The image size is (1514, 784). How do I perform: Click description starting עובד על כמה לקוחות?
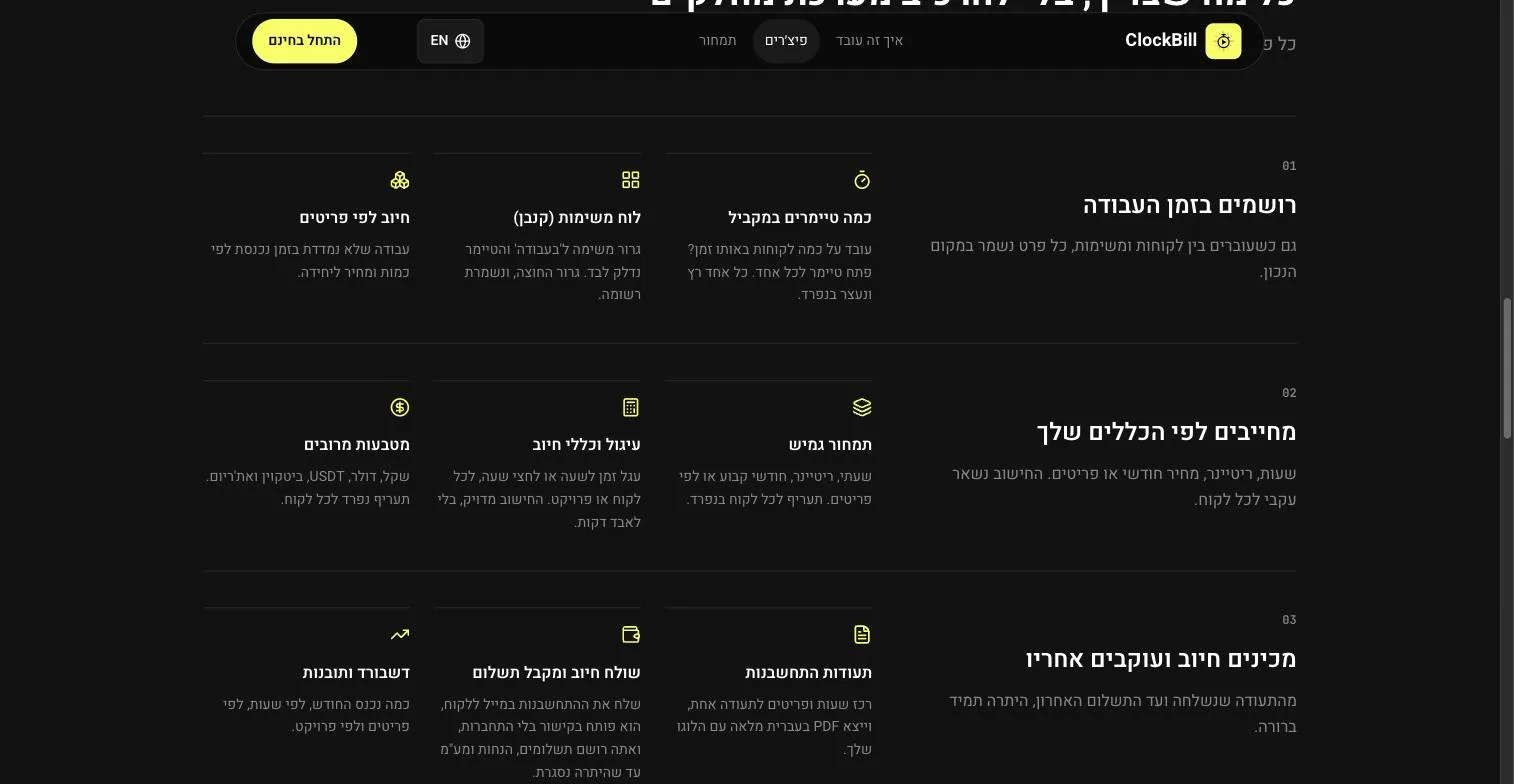(779, 272)
